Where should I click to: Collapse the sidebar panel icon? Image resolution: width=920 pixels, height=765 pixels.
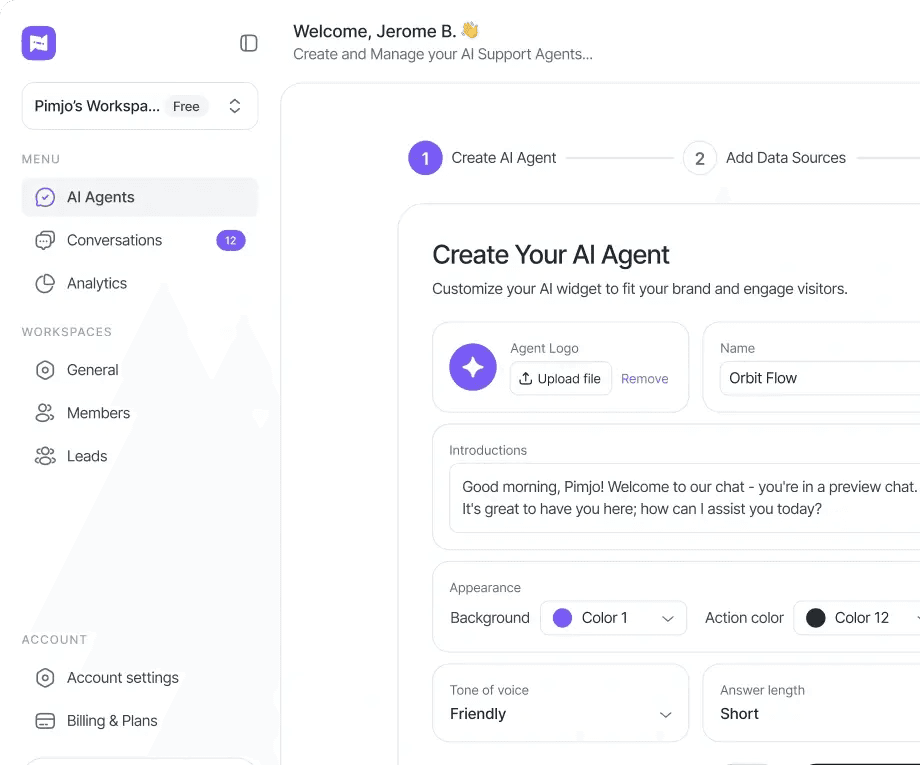(x=249, y=43)
